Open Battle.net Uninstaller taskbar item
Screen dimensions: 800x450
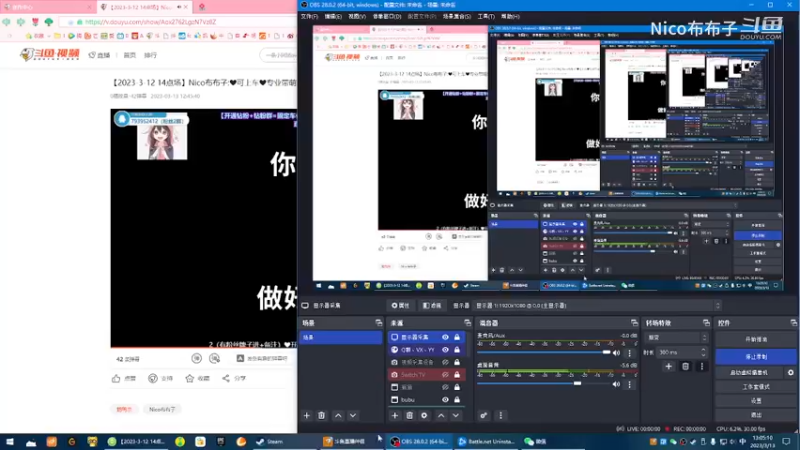click(487, 442)
